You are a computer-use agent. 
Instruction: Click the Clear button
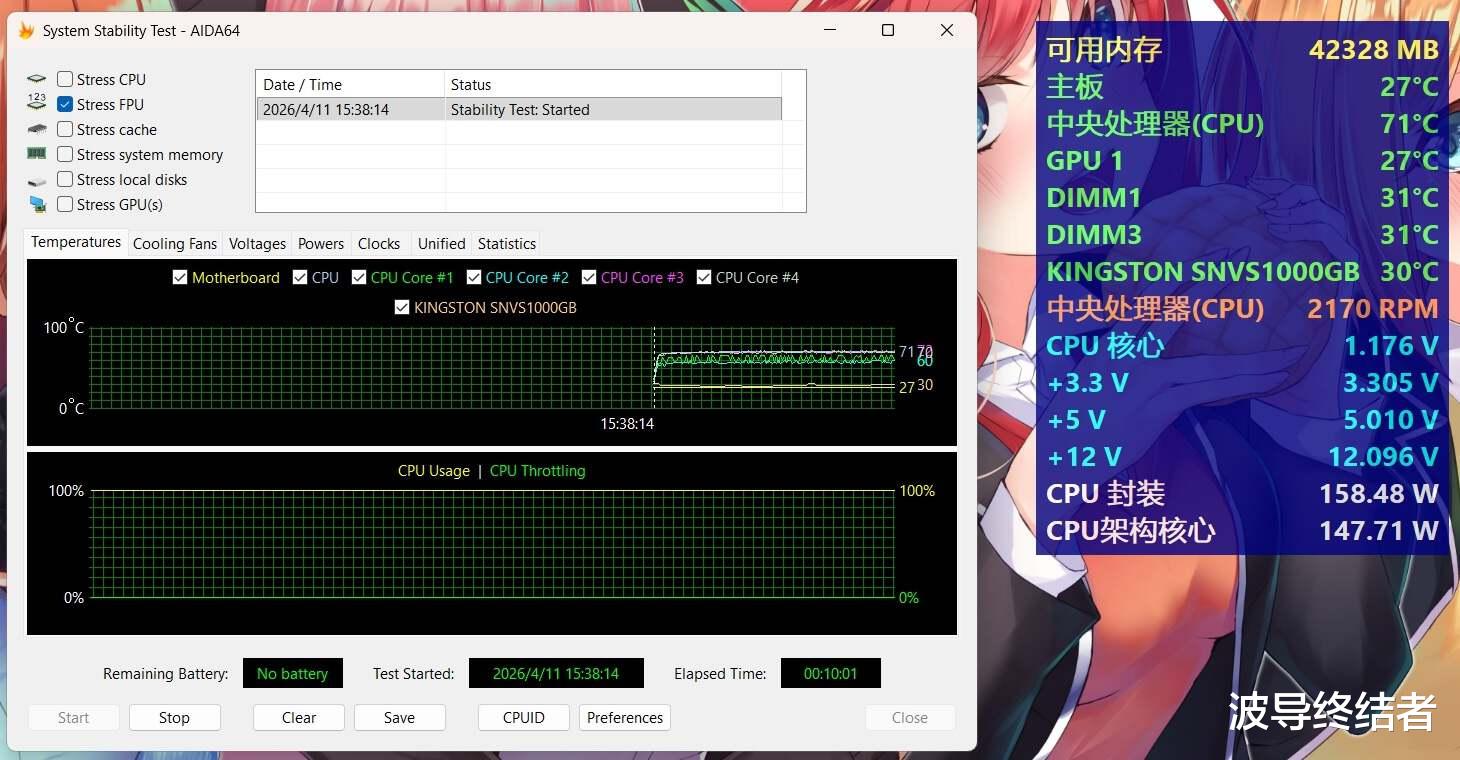click(299, 717)
